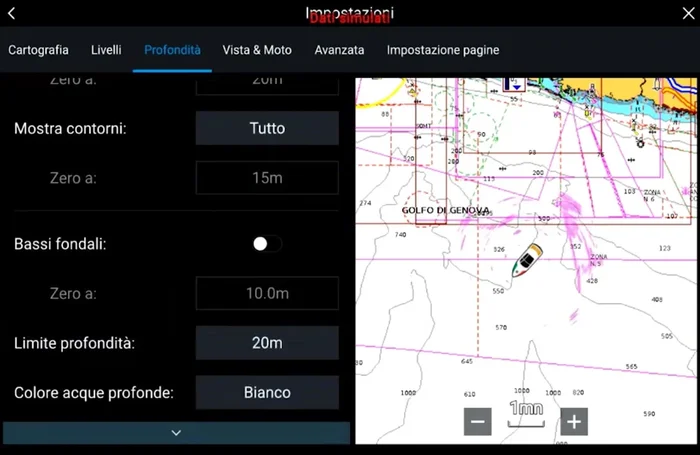
Task: Expand more settings with bottom chevron
Action: 176,433
